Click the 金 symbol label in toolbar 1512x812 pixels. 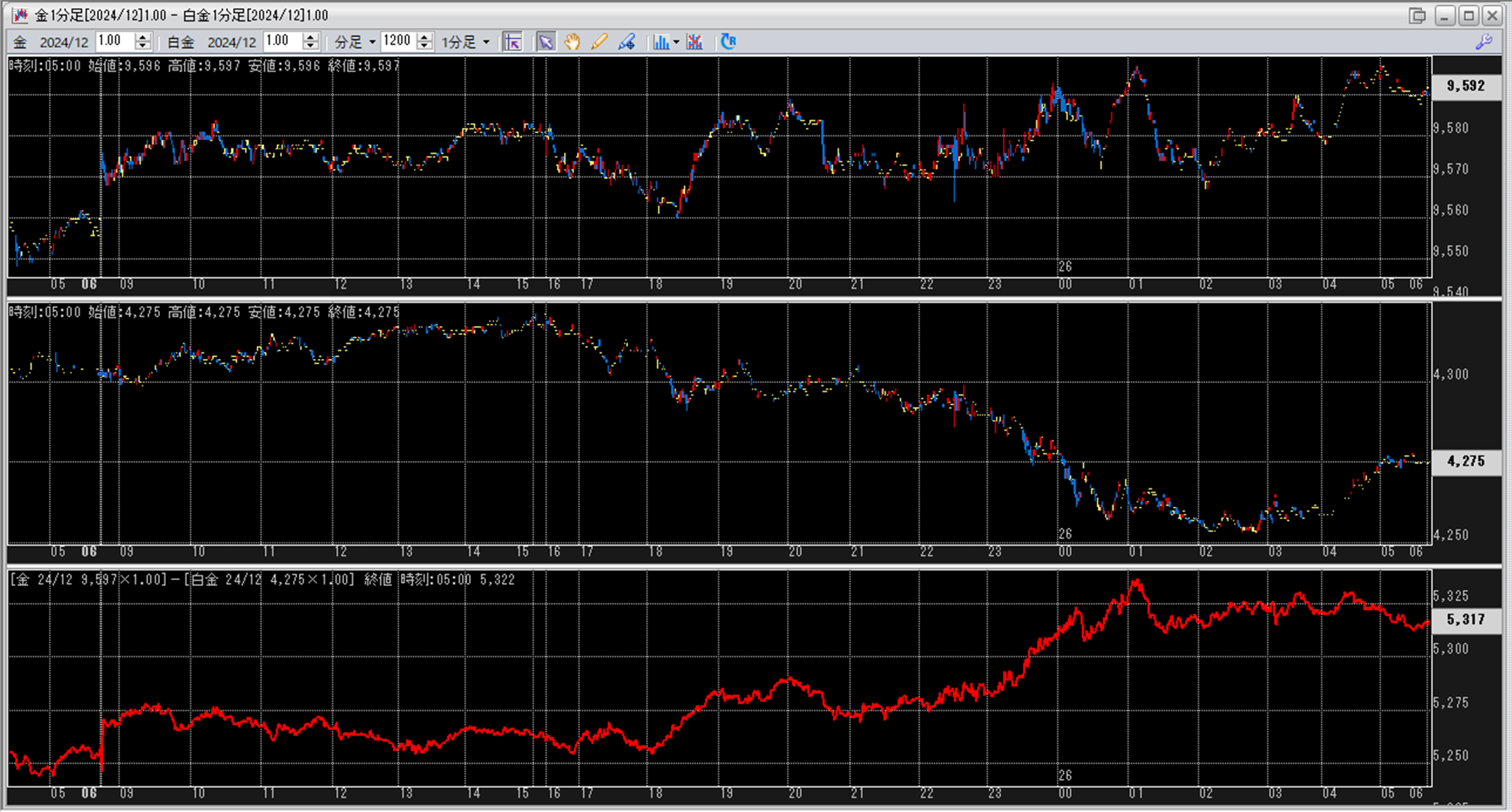[20, 42]
